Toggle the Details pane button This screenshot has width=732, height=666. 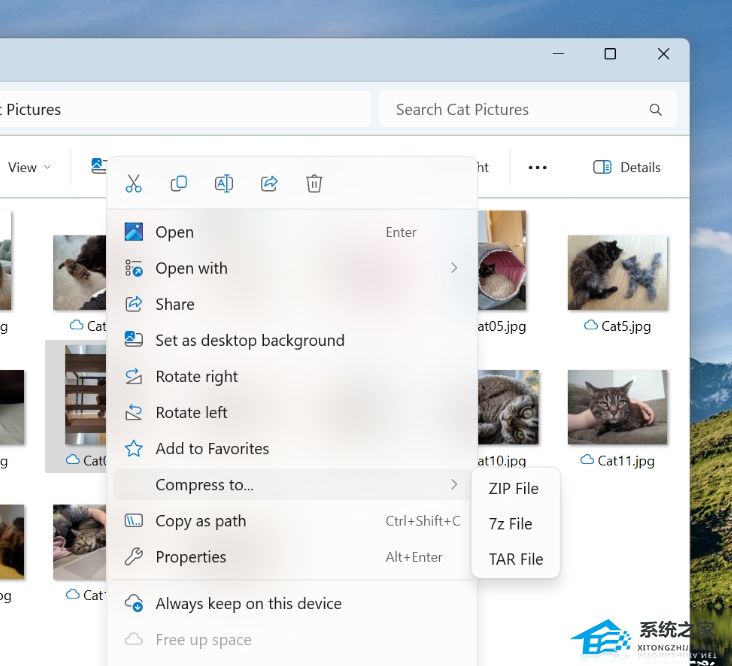(x=627, y=168)
